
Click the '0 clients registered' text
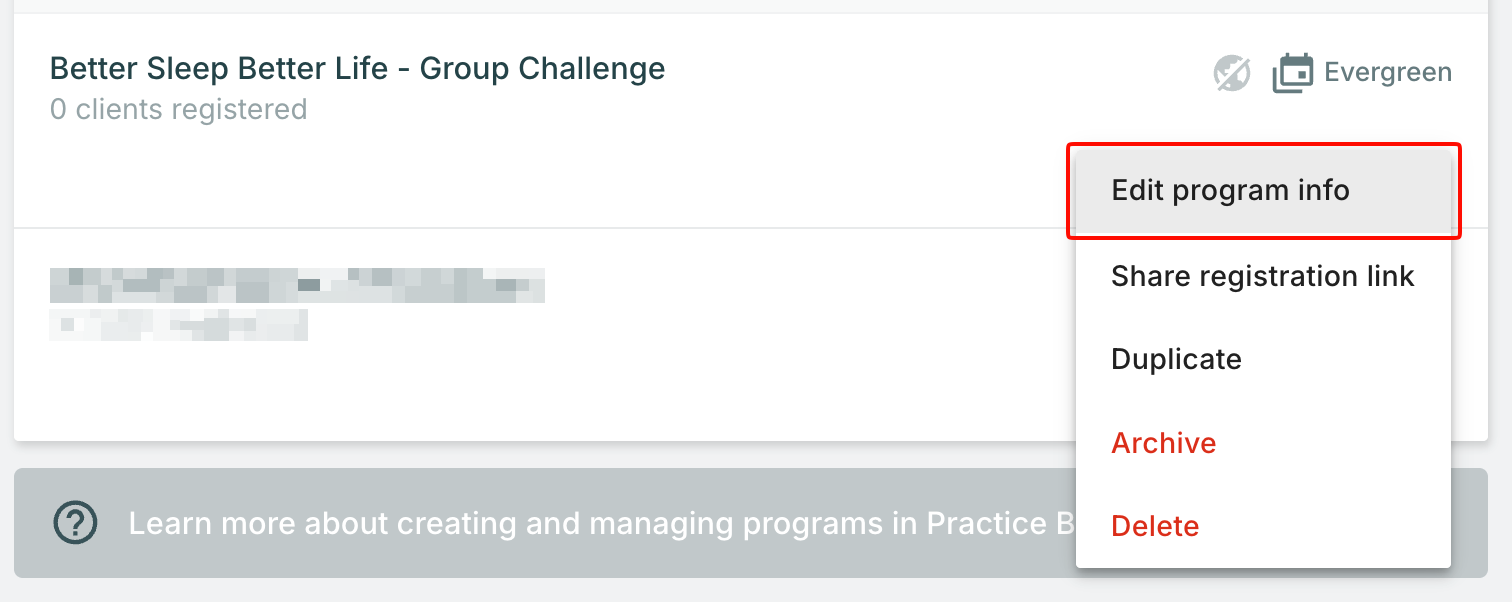pyautogui.click(x=178, y=109)
